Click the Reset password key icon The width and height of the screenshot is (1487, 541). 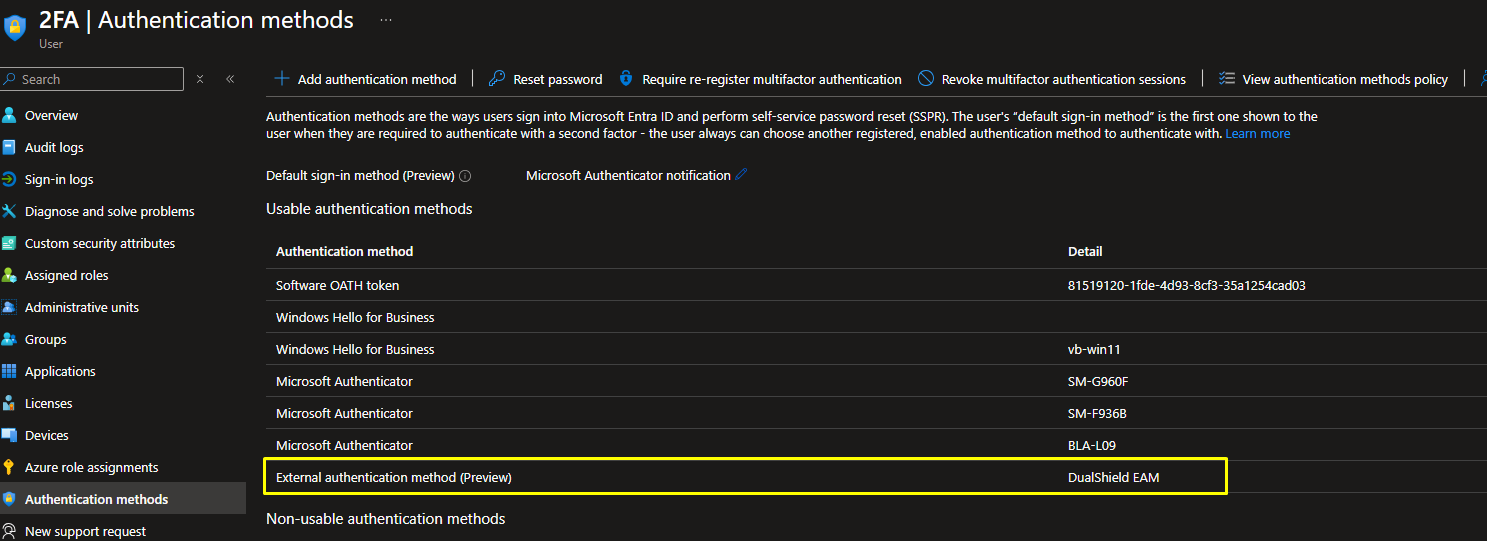coord(497,79)
